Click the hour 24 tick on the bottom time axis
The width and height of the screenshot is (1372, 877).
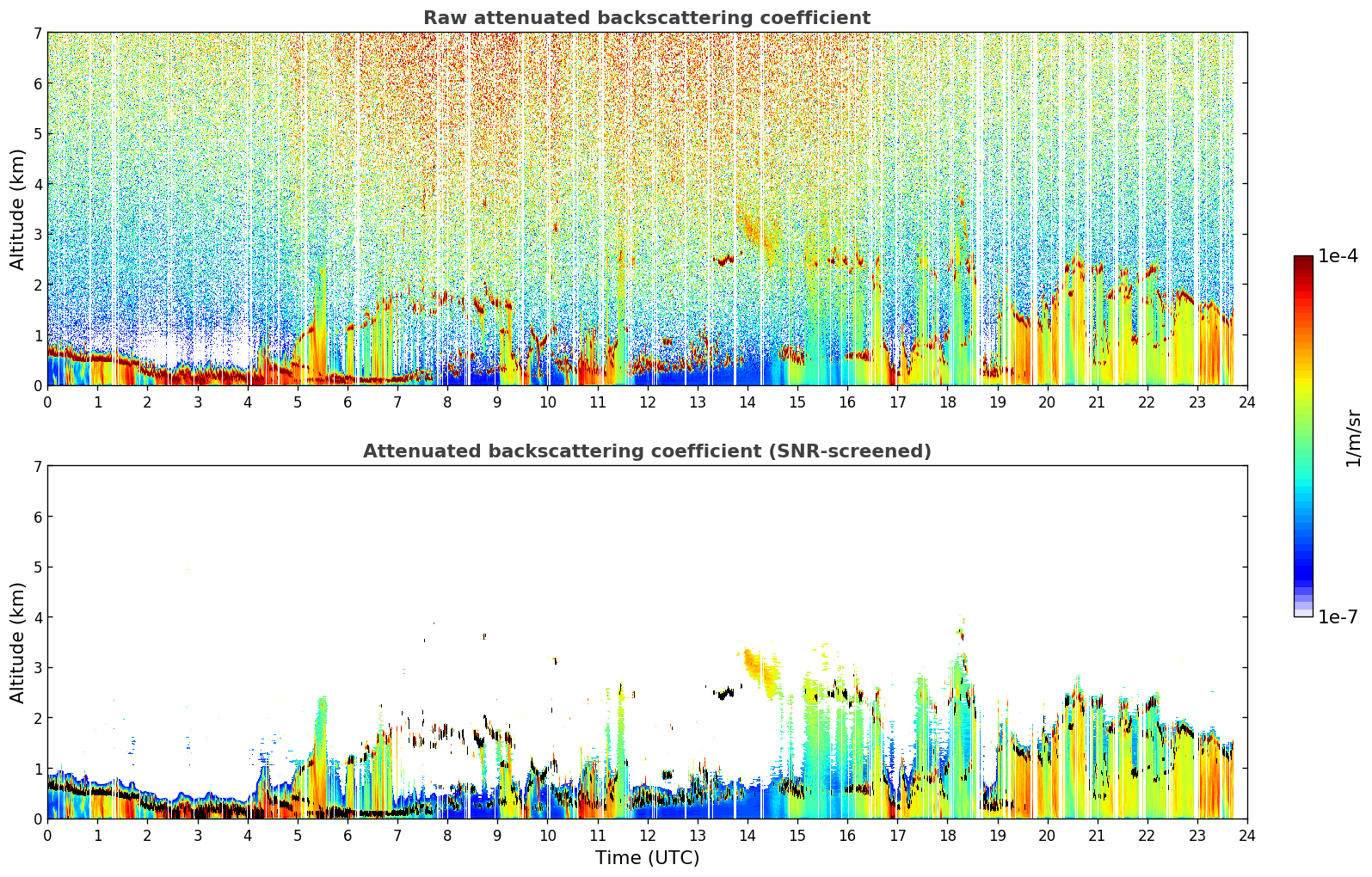pos(1247,835)
